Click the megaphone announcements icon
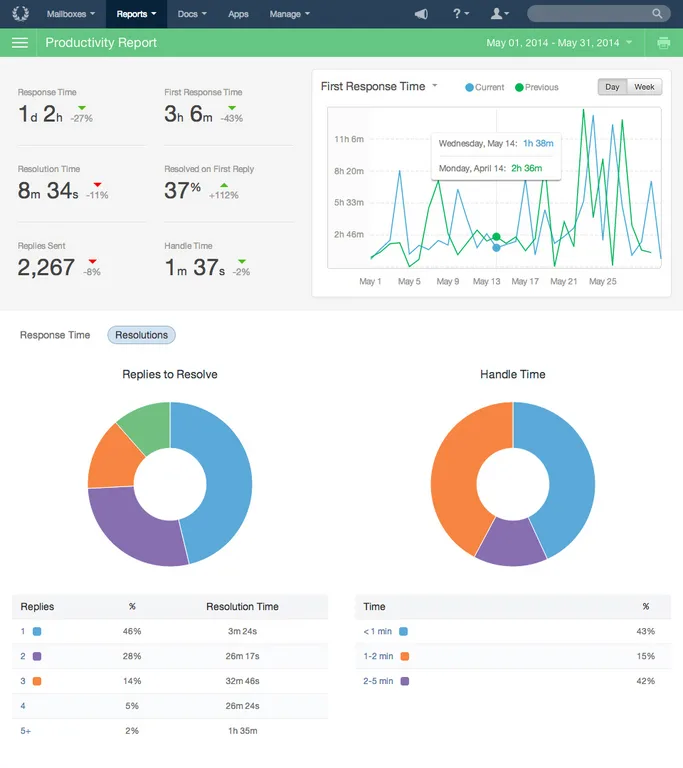This screenshot has width=683, height=768. click(421, 14)
